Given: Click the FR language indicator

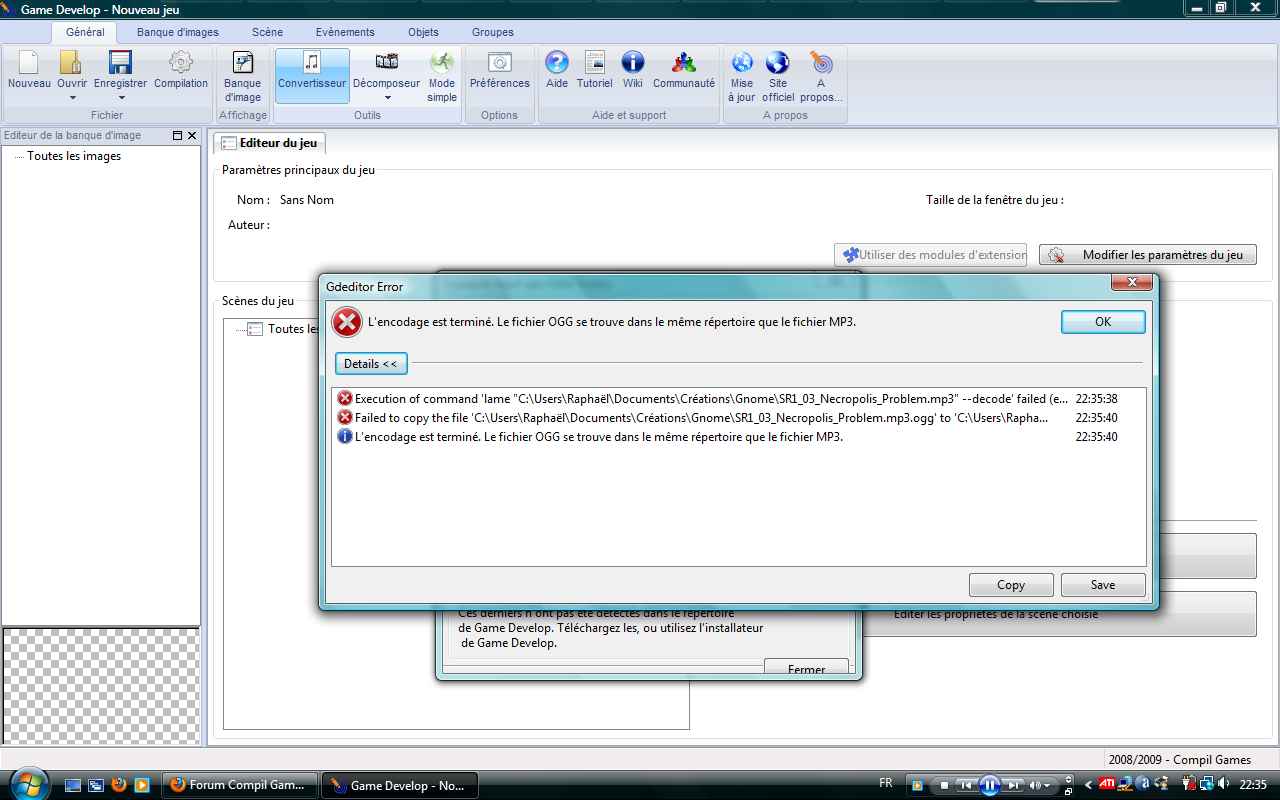Looking at the screenshot, I should [x=886, y=783].
